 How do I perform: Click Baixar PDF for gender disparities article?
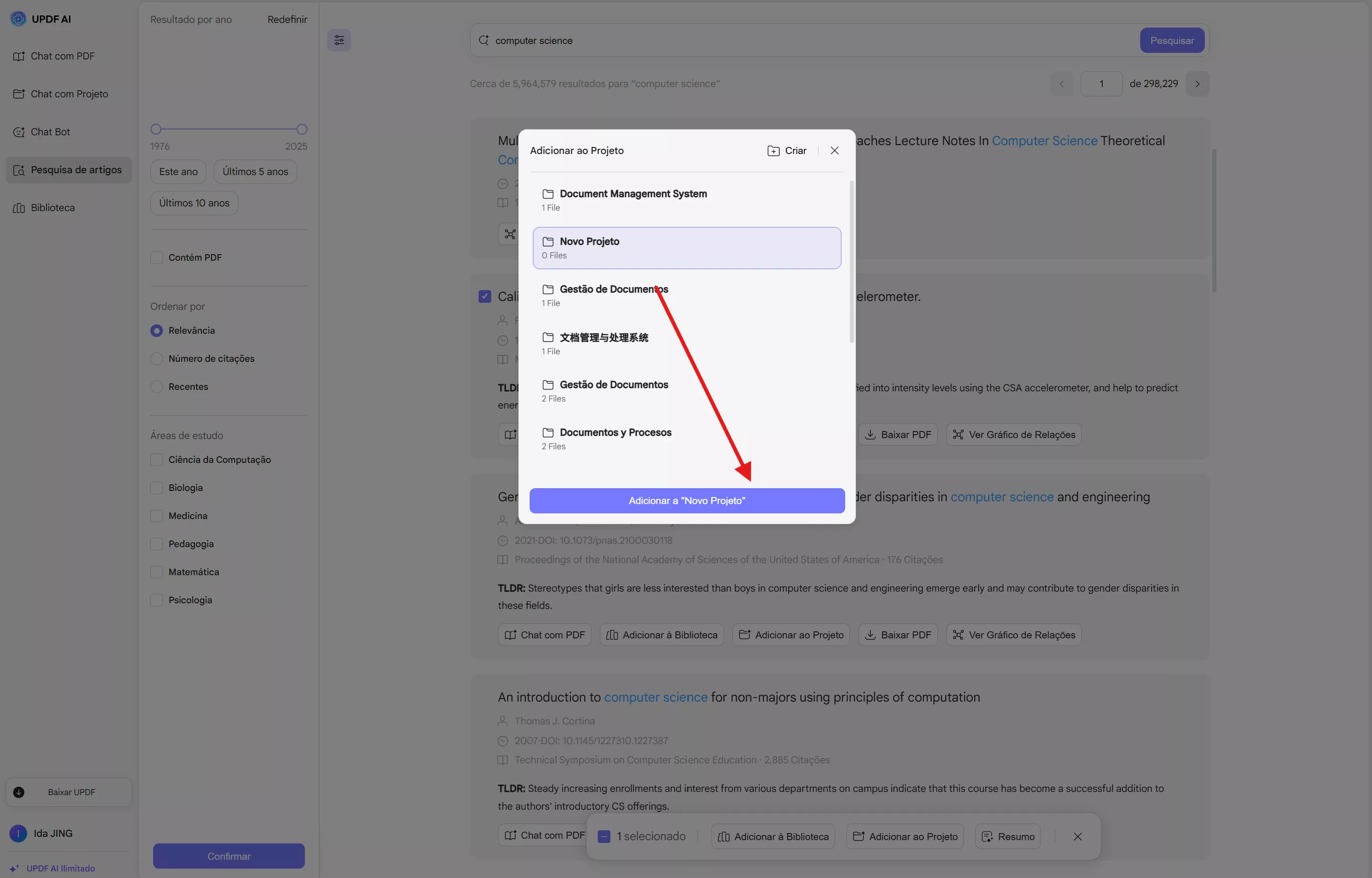point(898,635)
